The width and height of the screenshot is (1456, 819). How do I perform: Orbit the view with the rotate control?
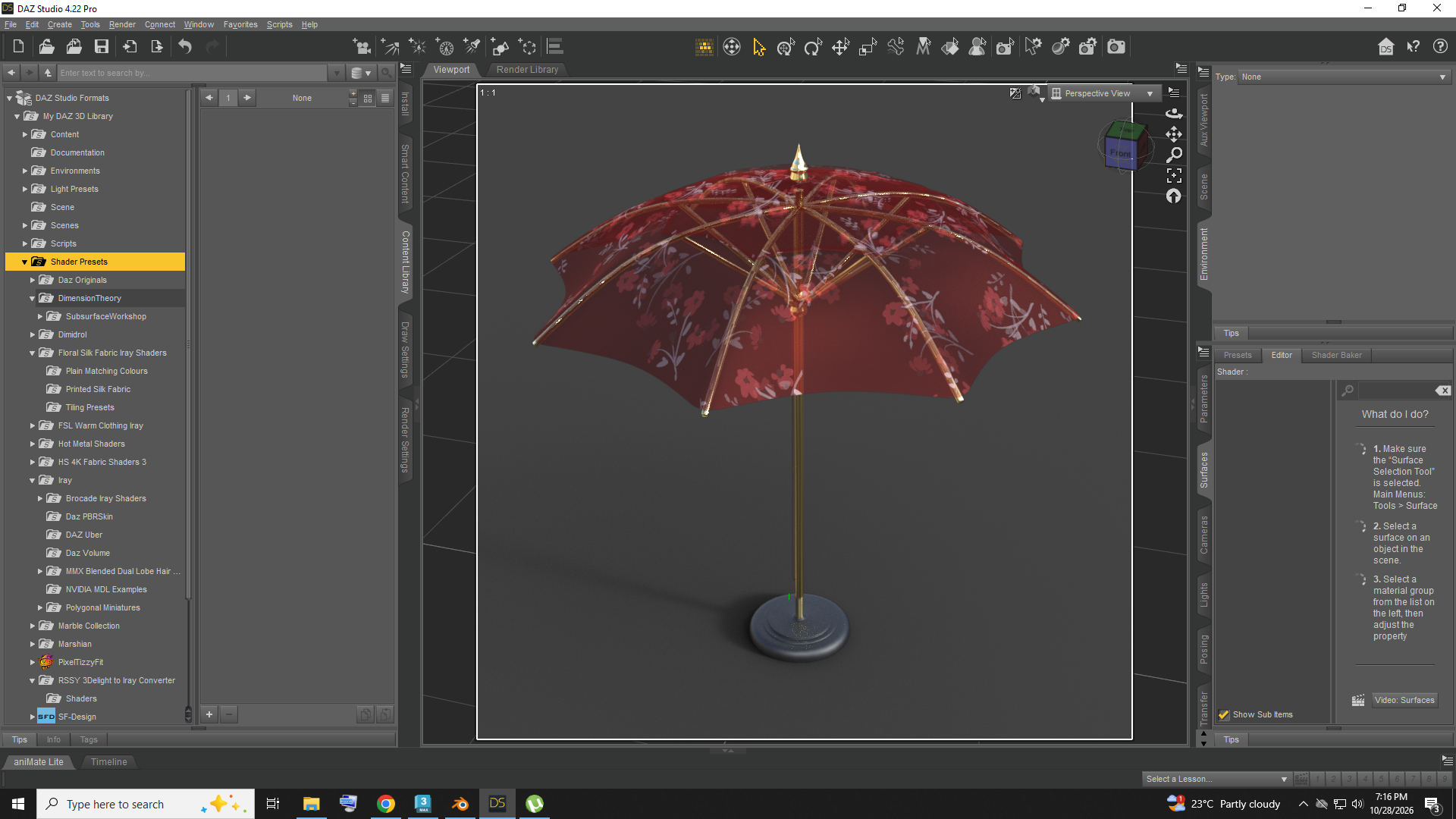click(x=1174, y=113)
